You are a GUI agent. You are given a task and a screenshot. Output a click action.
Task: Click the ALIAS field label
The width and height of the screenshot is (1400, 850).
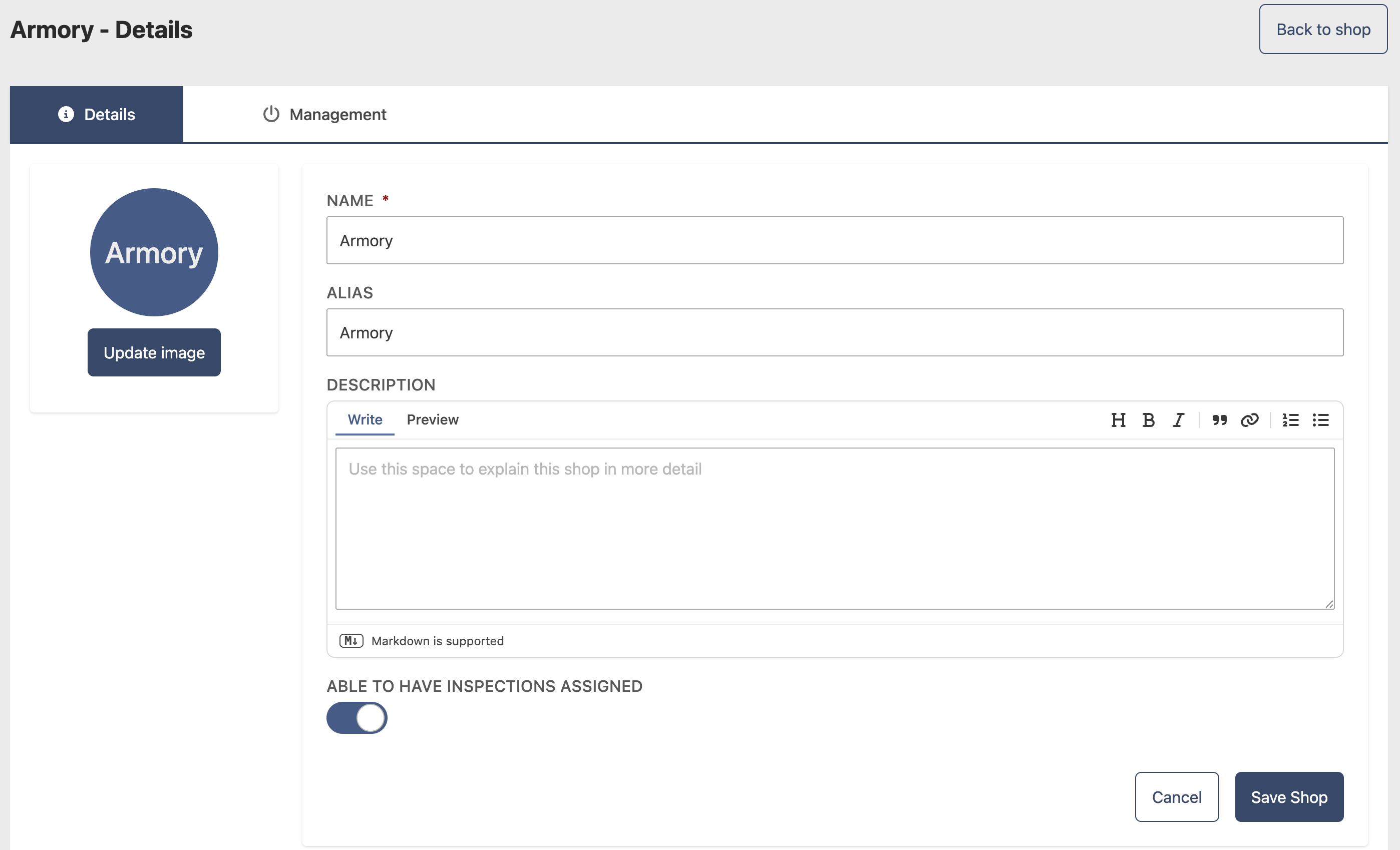click(x=350, y=293)
